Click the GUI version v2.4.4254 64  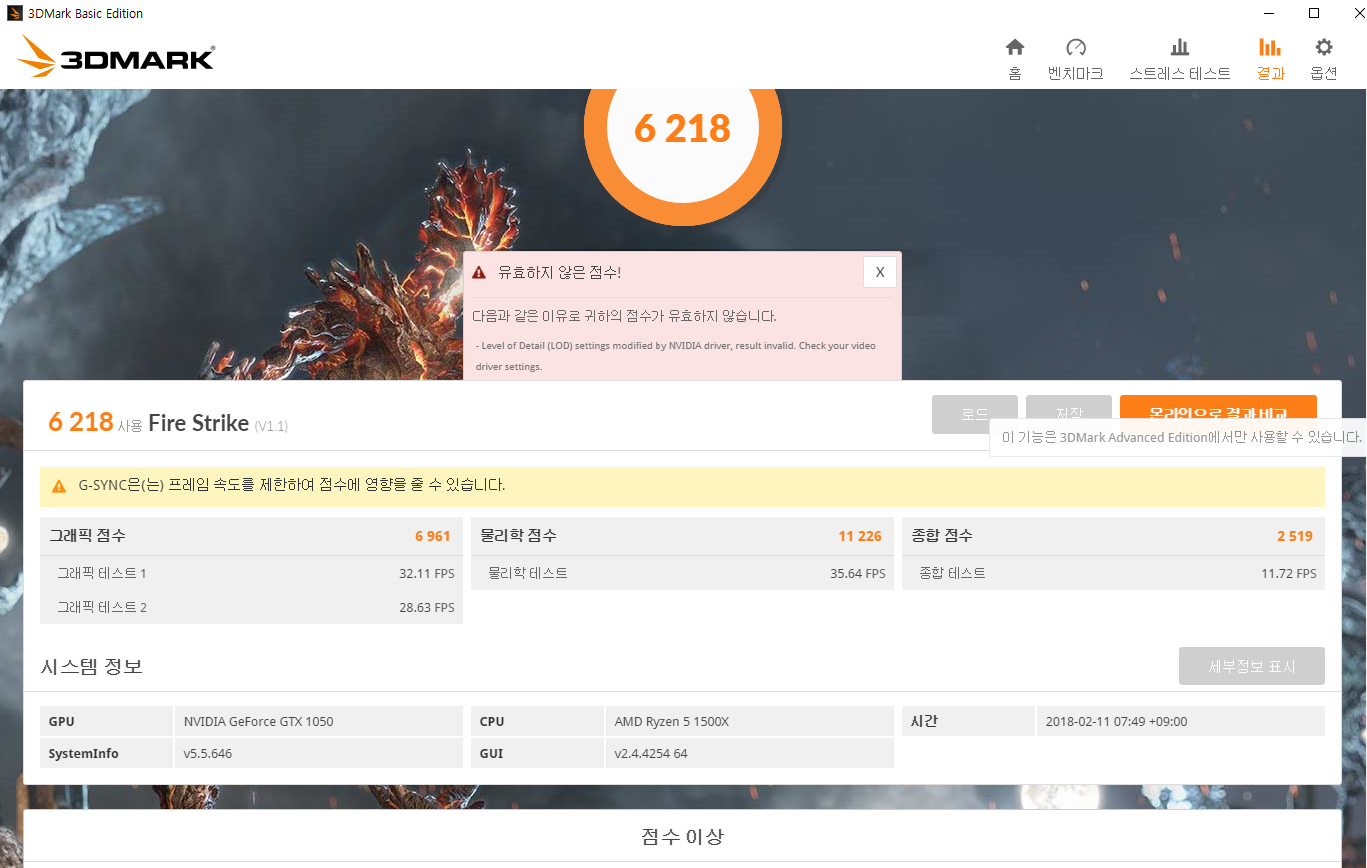(651, 753)
